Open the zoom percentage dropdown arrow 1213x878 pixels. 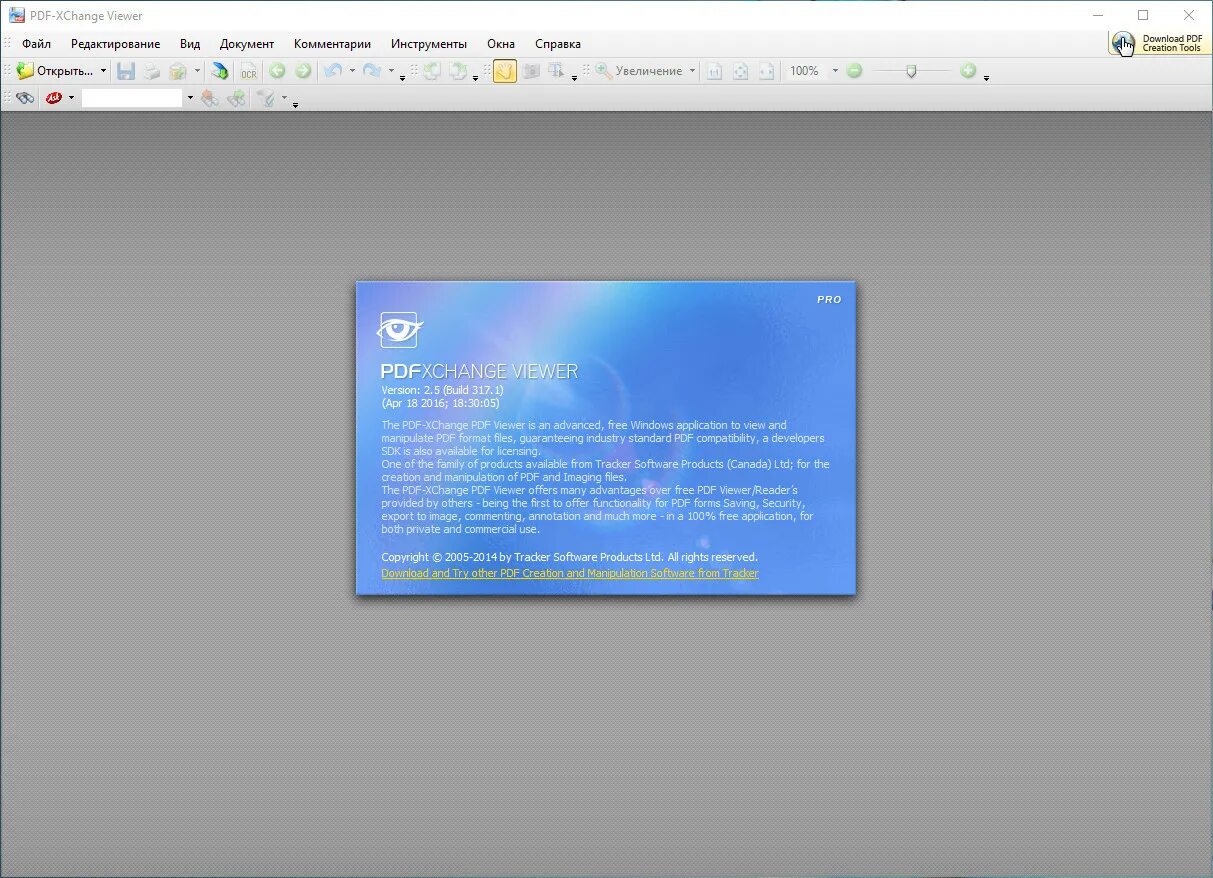(835, 71)
